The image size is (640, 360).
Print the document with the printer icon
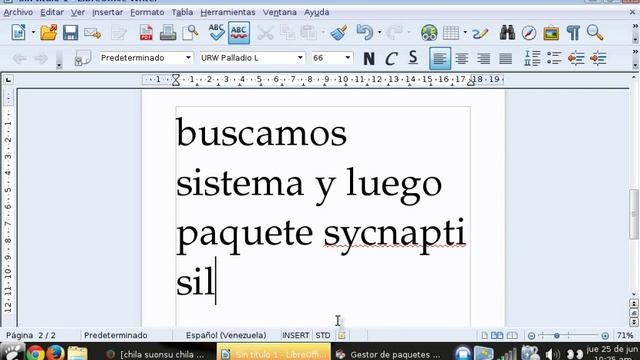click(x=168, y=32)
